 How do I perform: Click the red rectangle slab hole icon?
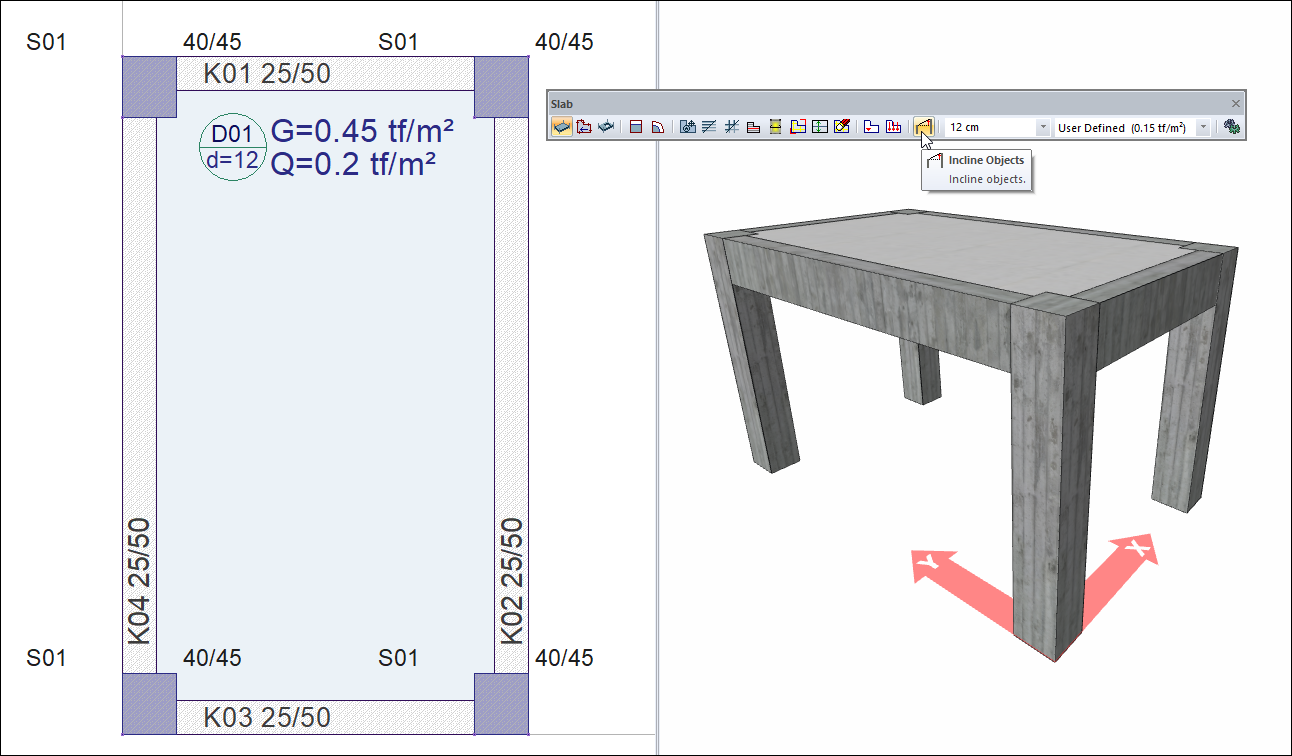[x=635, y=127]
